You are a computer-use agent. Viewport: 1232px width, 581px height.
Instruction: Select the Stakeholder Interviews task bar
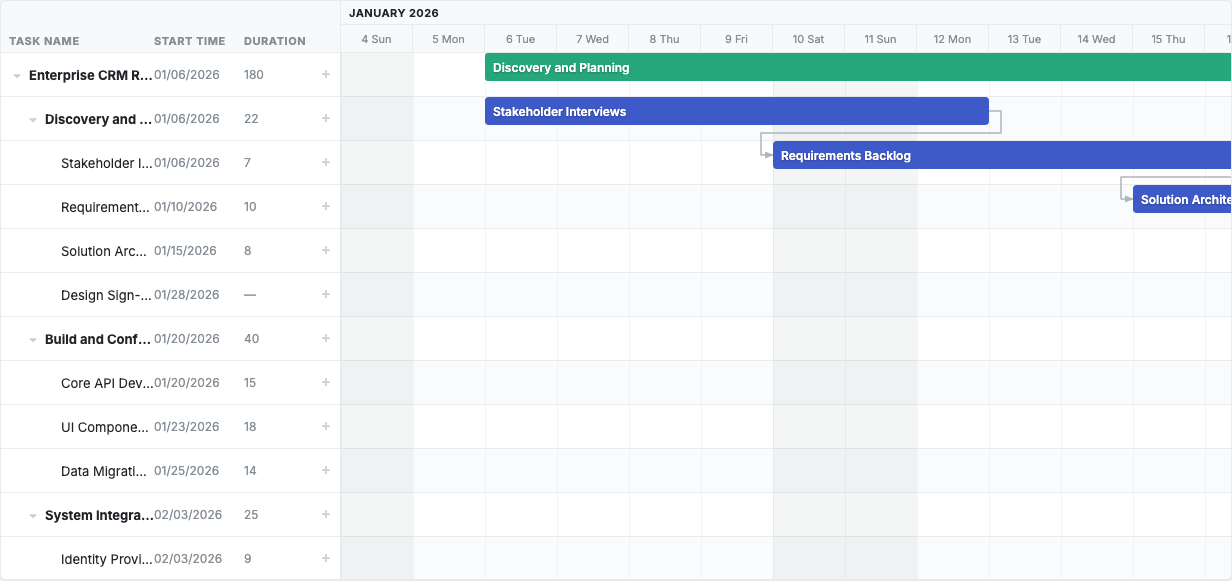[737, 111]
